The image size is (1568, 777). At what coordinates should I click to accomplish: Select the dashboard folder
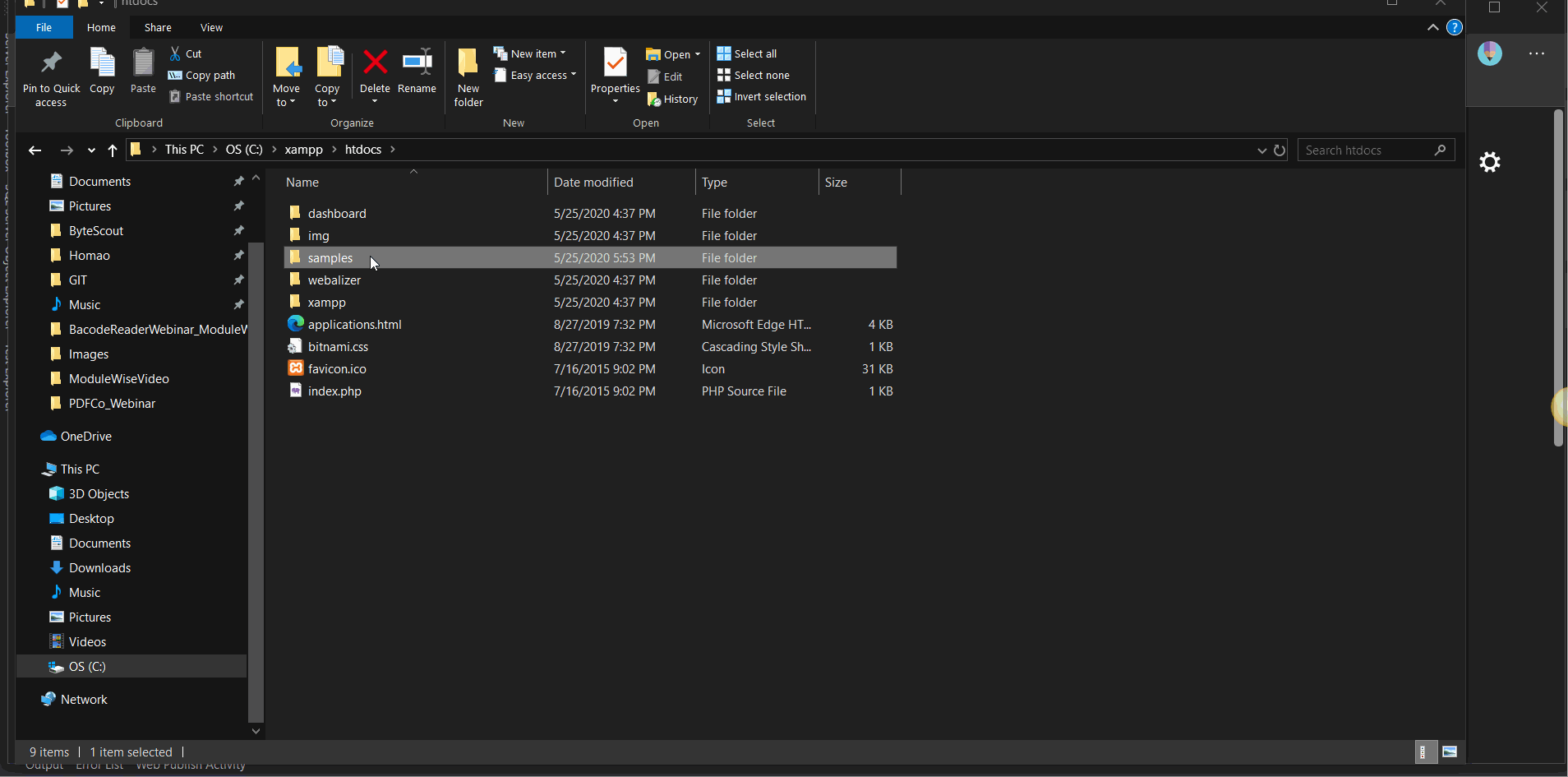[x=337, y=214]
